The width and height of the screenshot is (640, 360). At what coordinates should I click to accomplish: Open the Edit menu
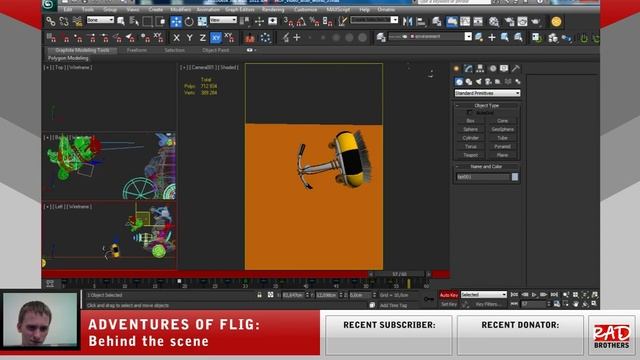(68, 9)
